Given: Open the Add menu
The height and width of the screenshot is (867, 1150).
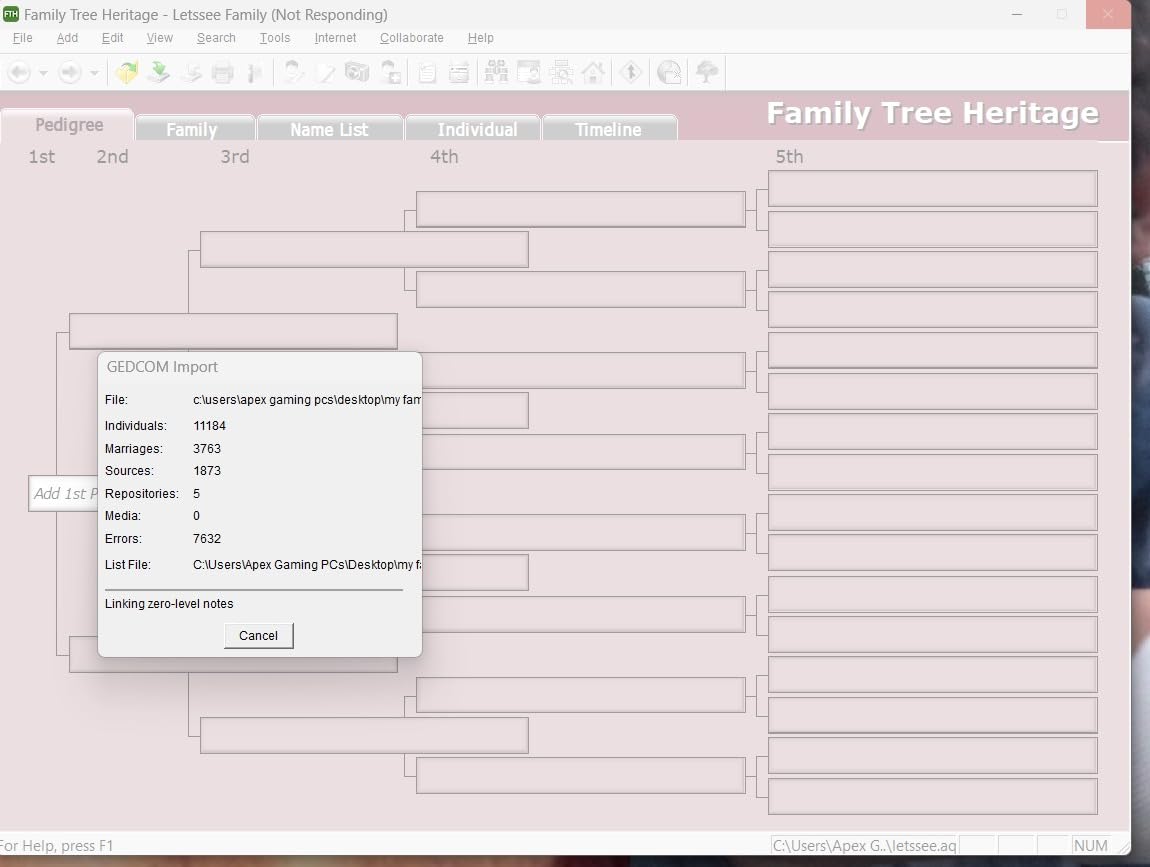Looking at the screenshot, I should (67, 37).
